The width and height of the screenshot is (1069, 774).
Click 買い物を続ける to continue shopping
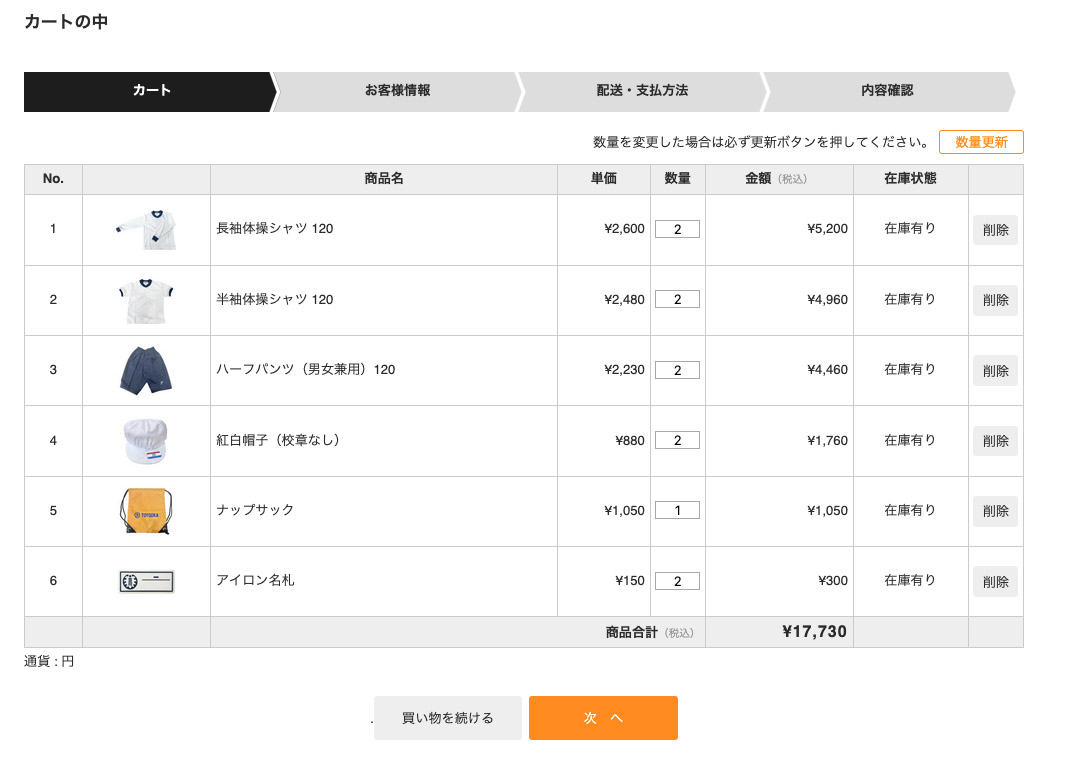click(448, 718)
